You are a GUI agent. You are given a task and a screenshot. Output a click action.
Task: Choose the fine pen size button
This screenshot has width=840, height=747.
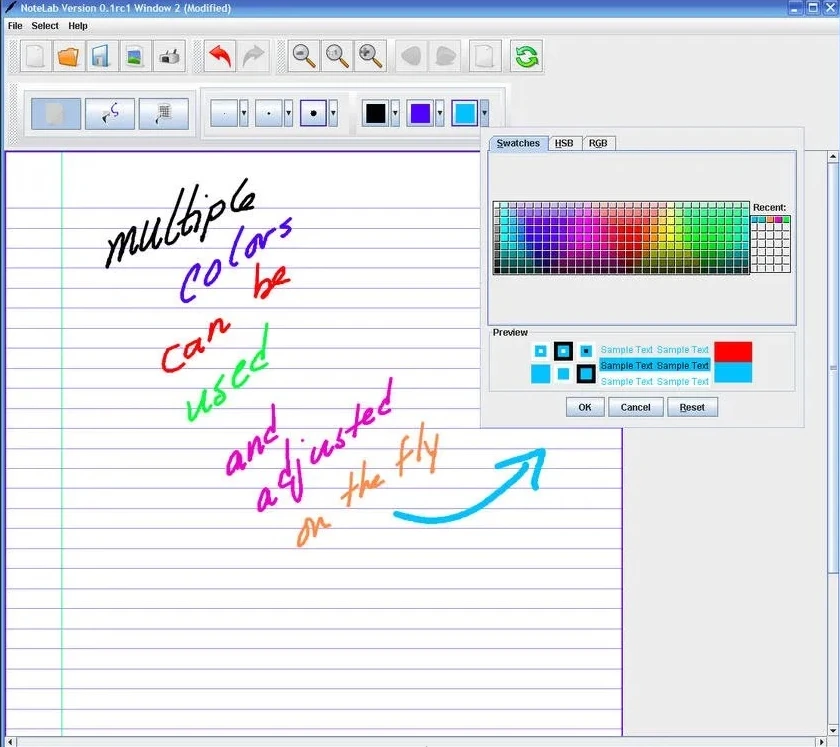(224, 113)
